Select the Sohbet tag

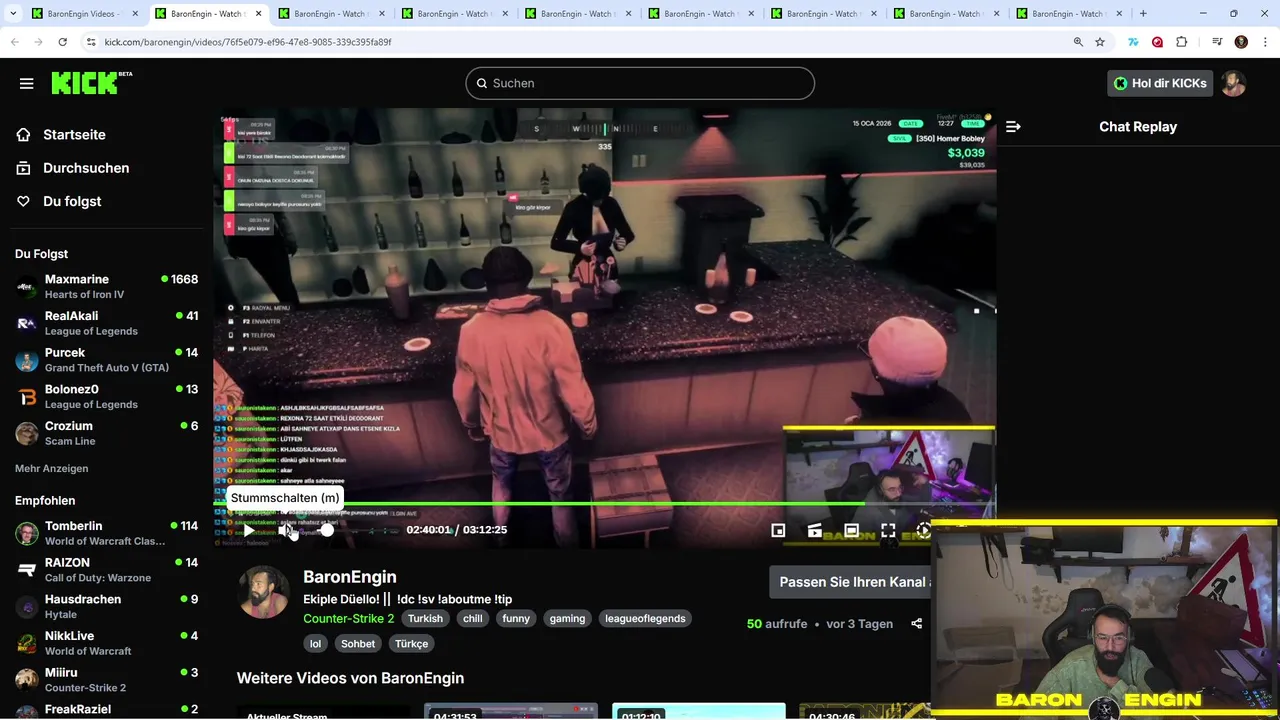pyautogui.click(x=358, y=644)
